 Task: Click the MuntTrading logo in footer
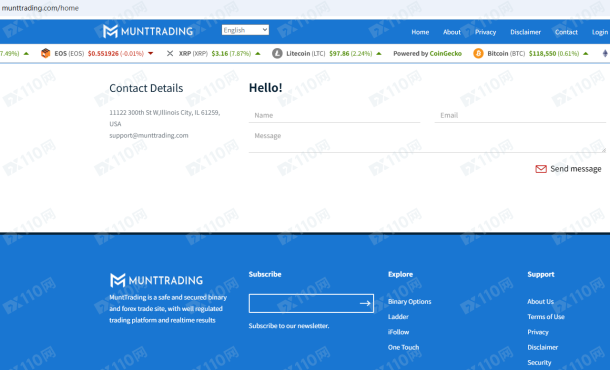(x=156, y=280)
